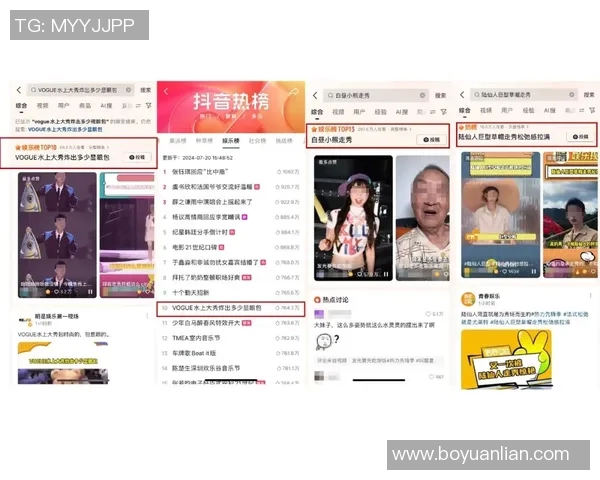This screenshot has height=480, width=600.
Task: Open AI搜 tab in VOGUE search screen
Action: [x=106, y=106]
